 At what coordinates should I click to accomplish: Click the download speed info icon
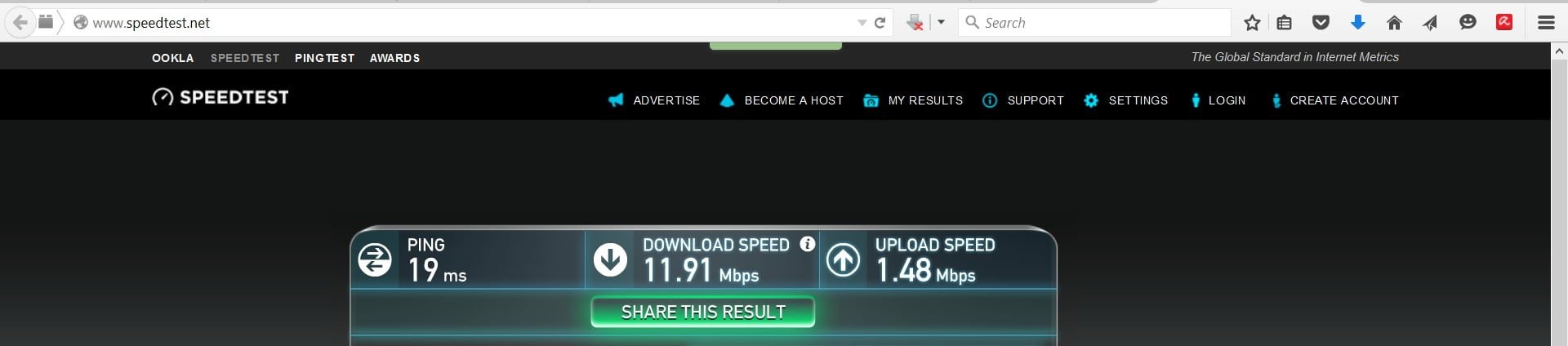pos(808,244)
